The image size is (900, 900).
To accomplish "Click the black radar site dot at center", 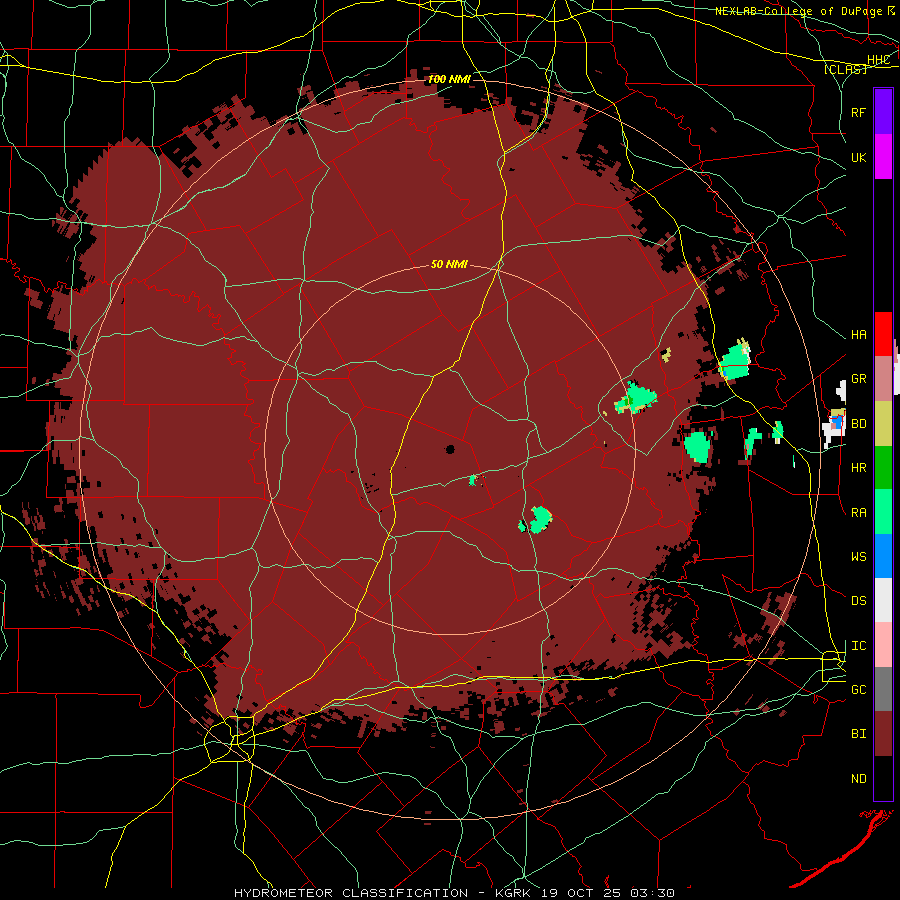I will 451,449.
